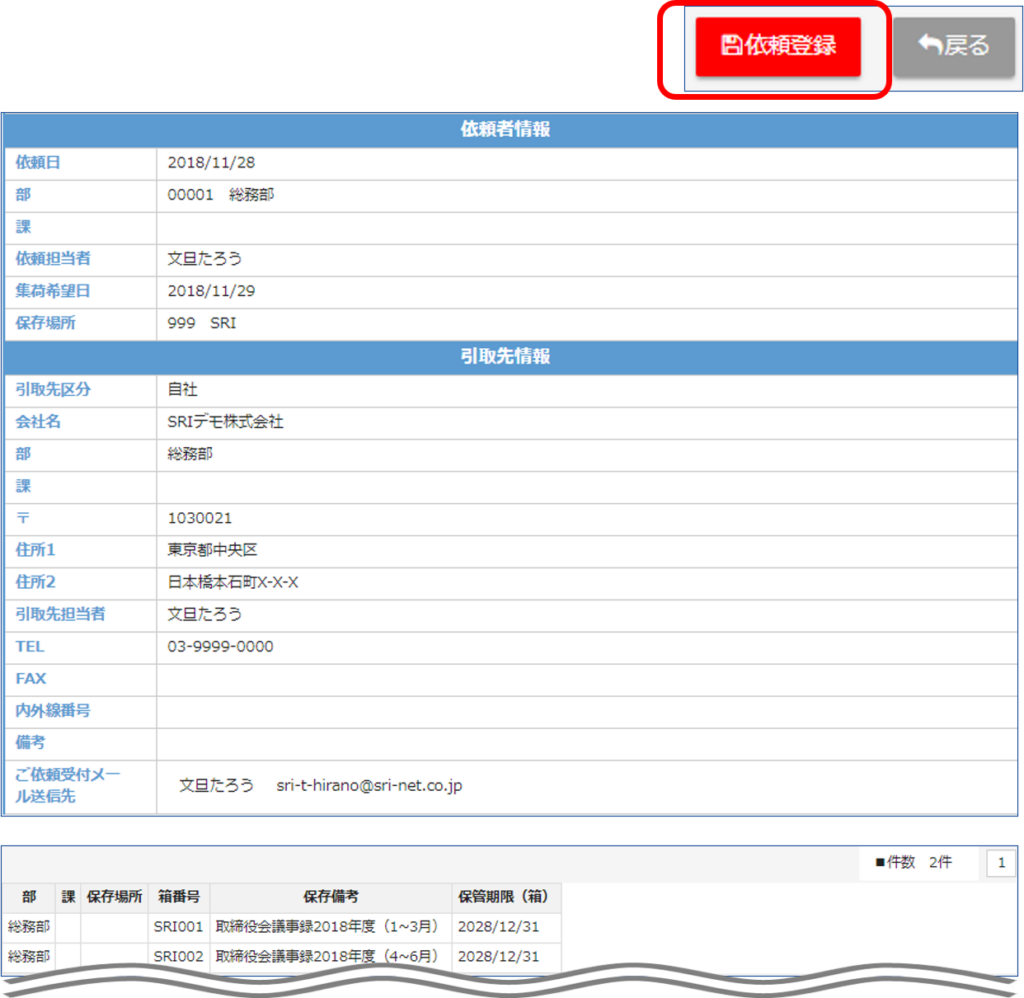Click the 備考 field label
This screenshot has width=1024, height=998.
(31, 743)
